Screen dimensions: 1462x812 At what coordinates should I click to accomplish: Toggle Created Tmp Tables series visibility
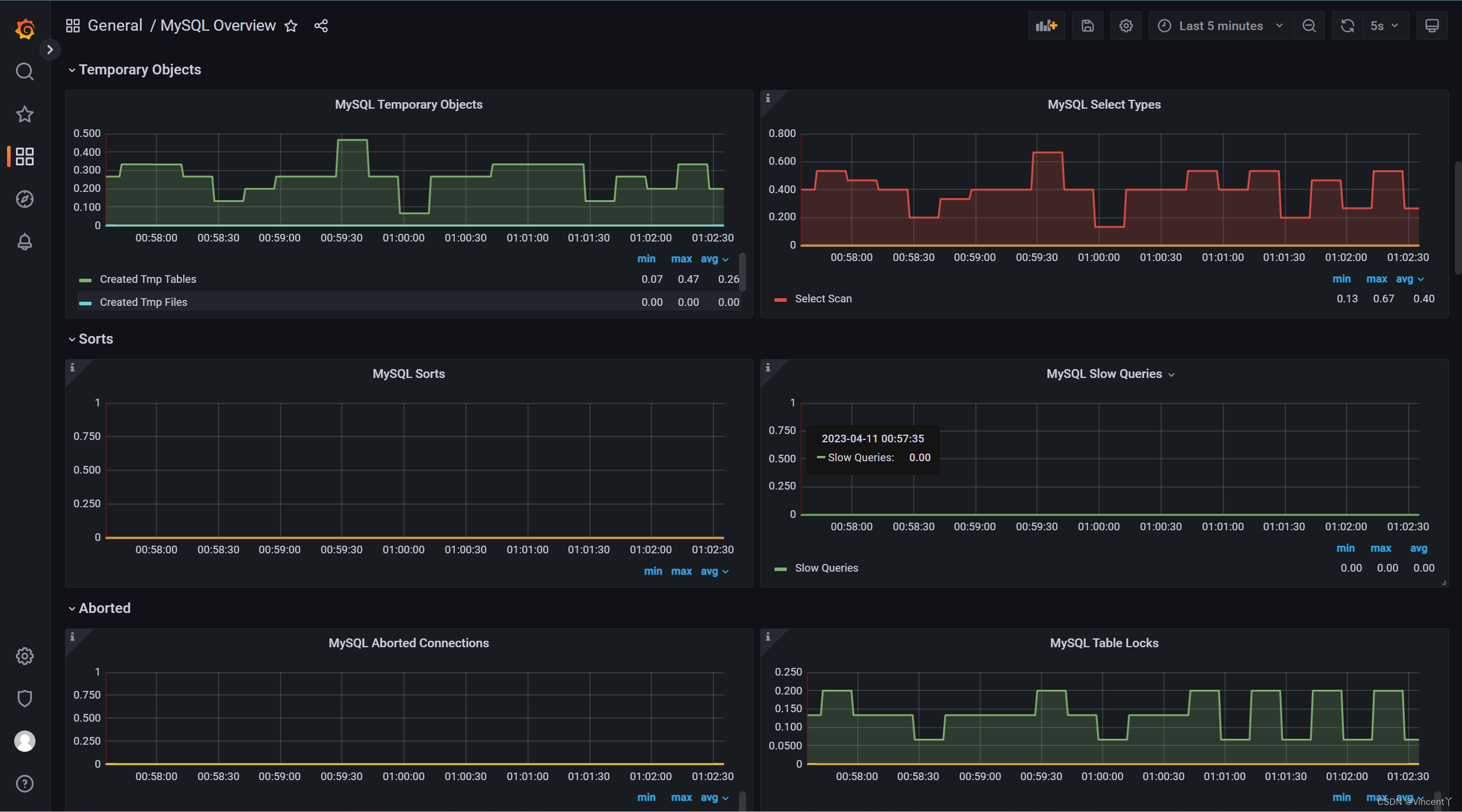[x=148, y=279]
